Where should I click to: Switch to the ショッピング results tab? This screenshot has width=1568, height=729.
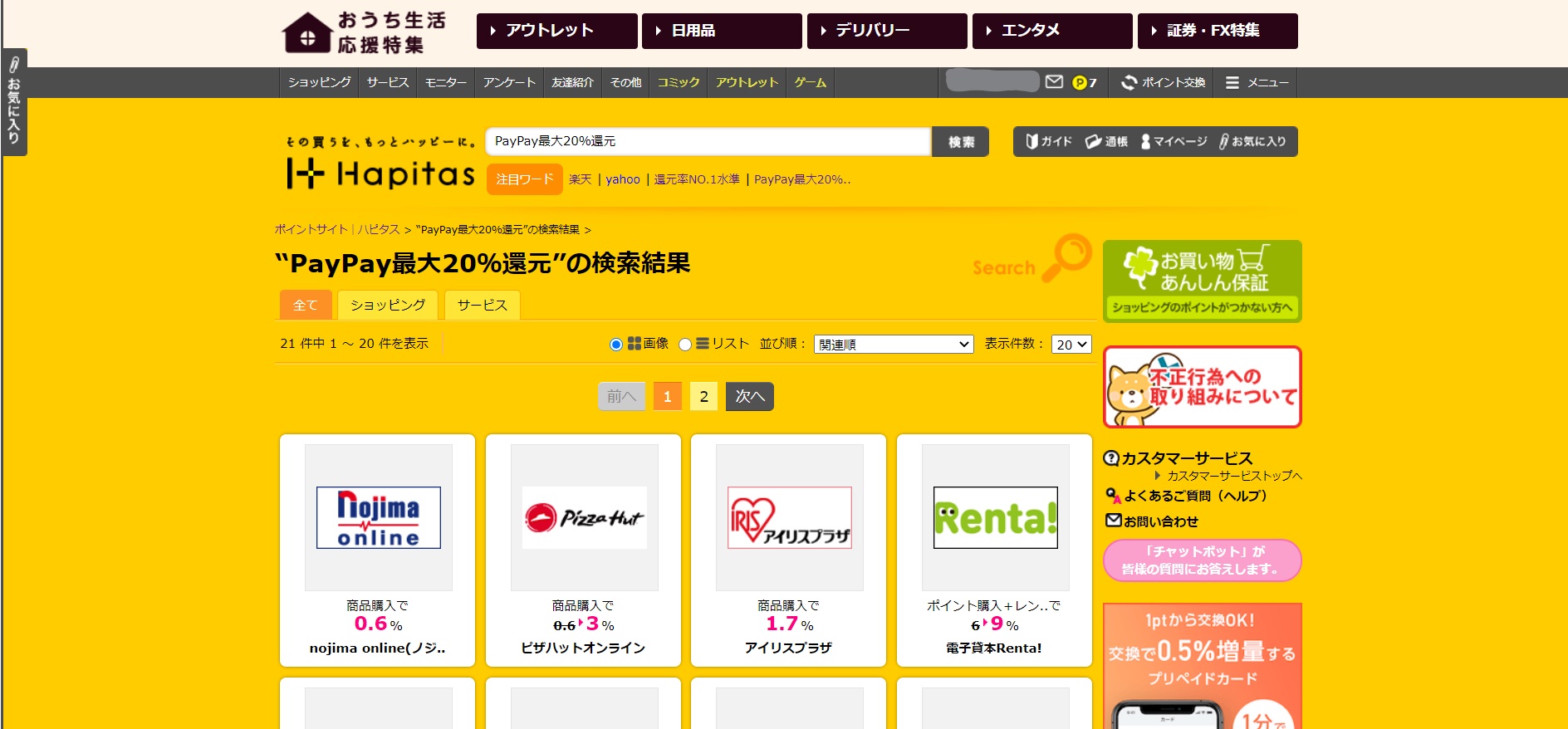tap(388, 305)
